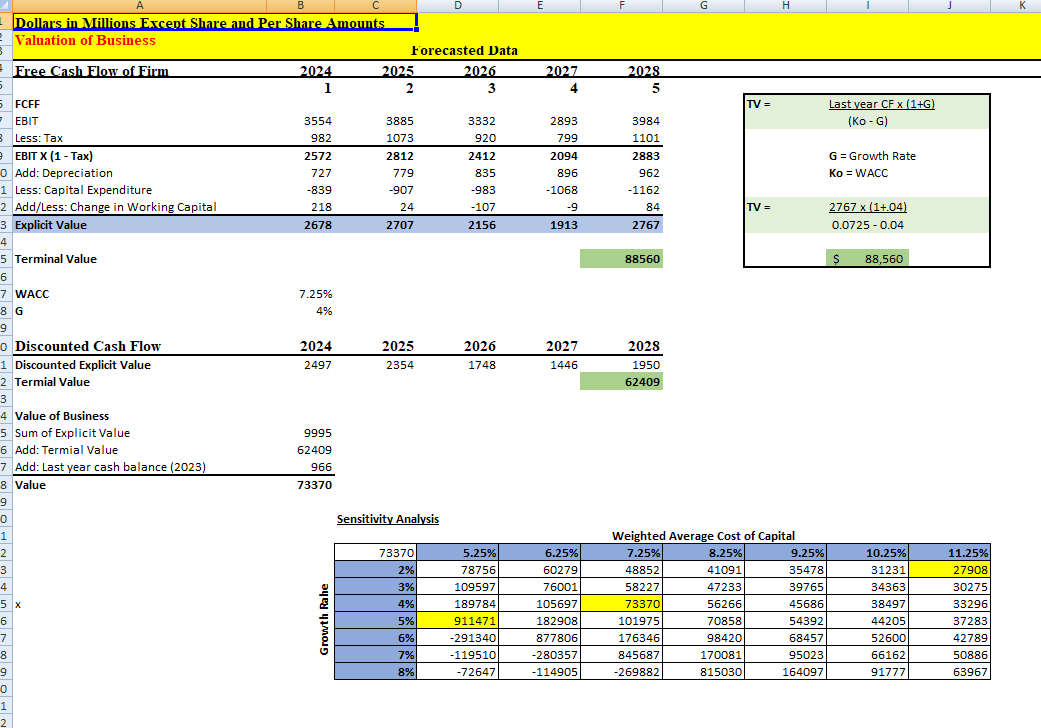Click the WACC value 7.25% in column B
The height and width of the screenshot is (728, 1041).
(x=316, y=295)
